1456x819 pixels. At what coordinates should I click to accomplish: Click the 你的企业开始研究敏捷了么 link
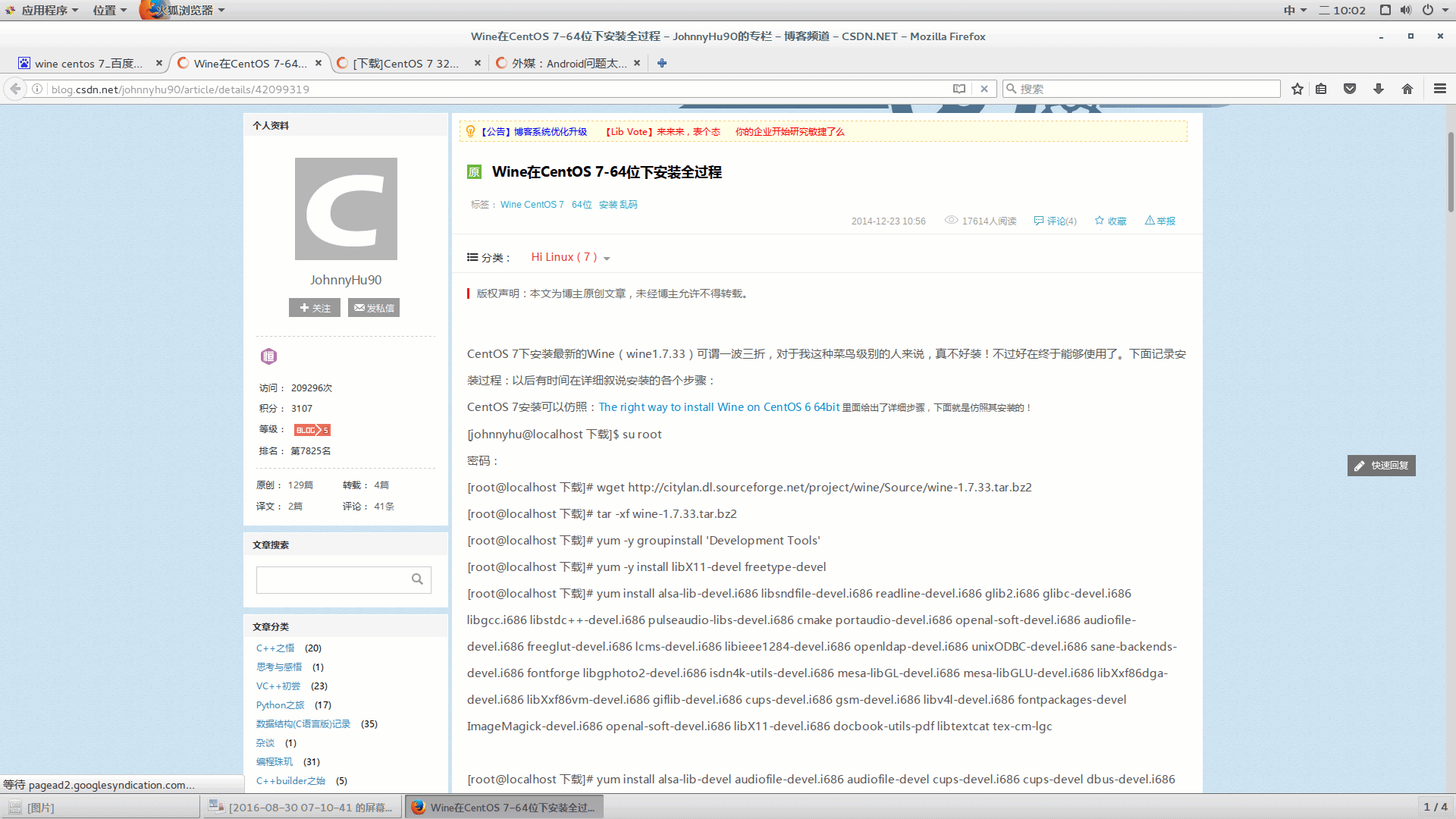coord(789,131)
